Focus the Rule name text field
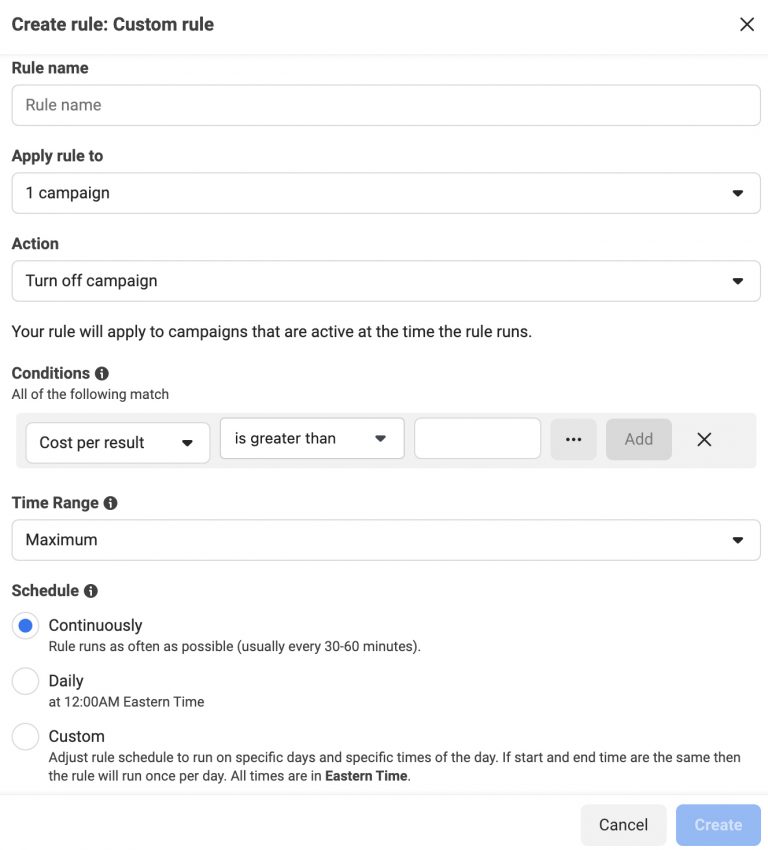The width and height of the screenshot is (768, 850). click(385, 105)
